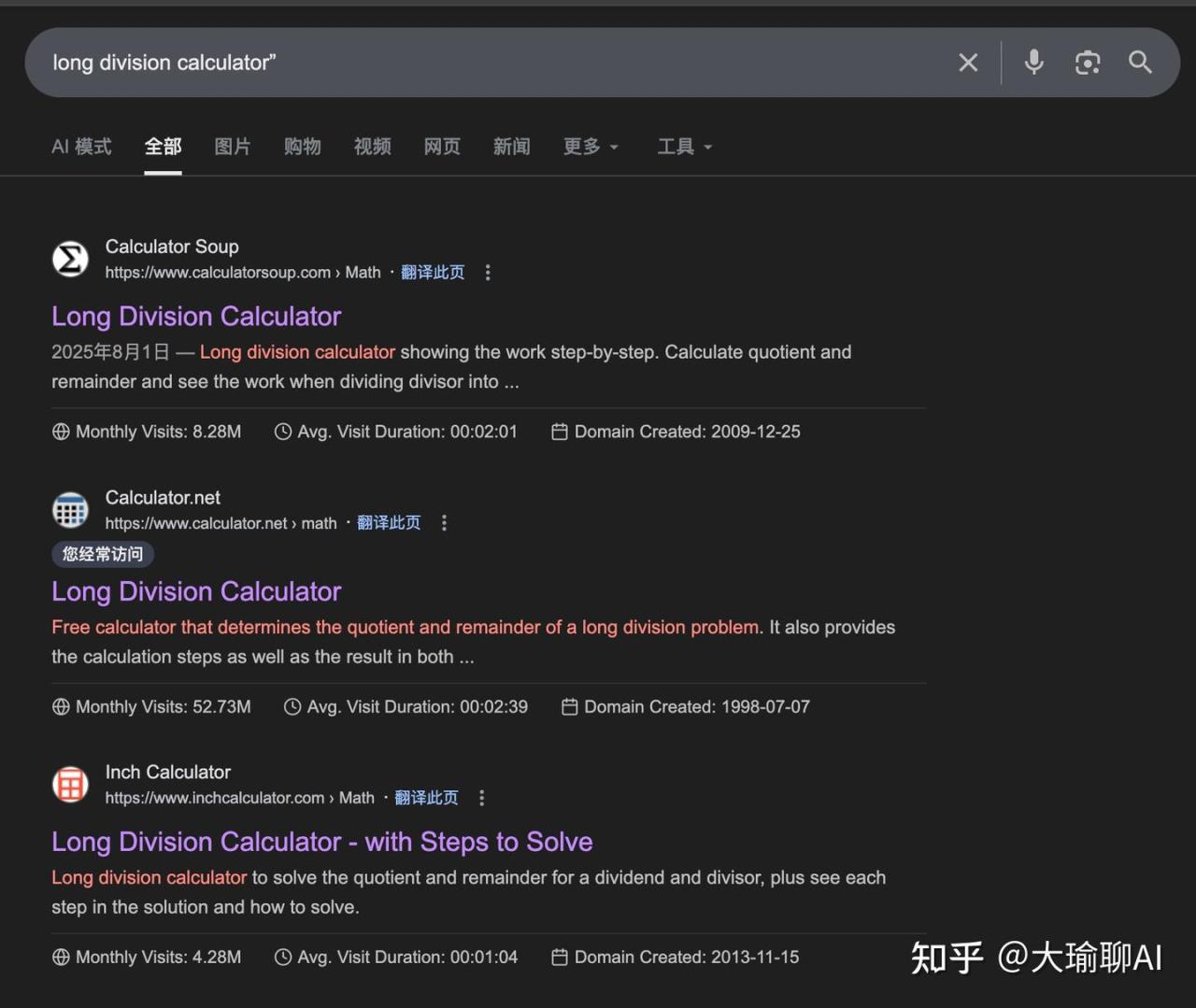Click the magnifying glass search icon

[1140, 63]
